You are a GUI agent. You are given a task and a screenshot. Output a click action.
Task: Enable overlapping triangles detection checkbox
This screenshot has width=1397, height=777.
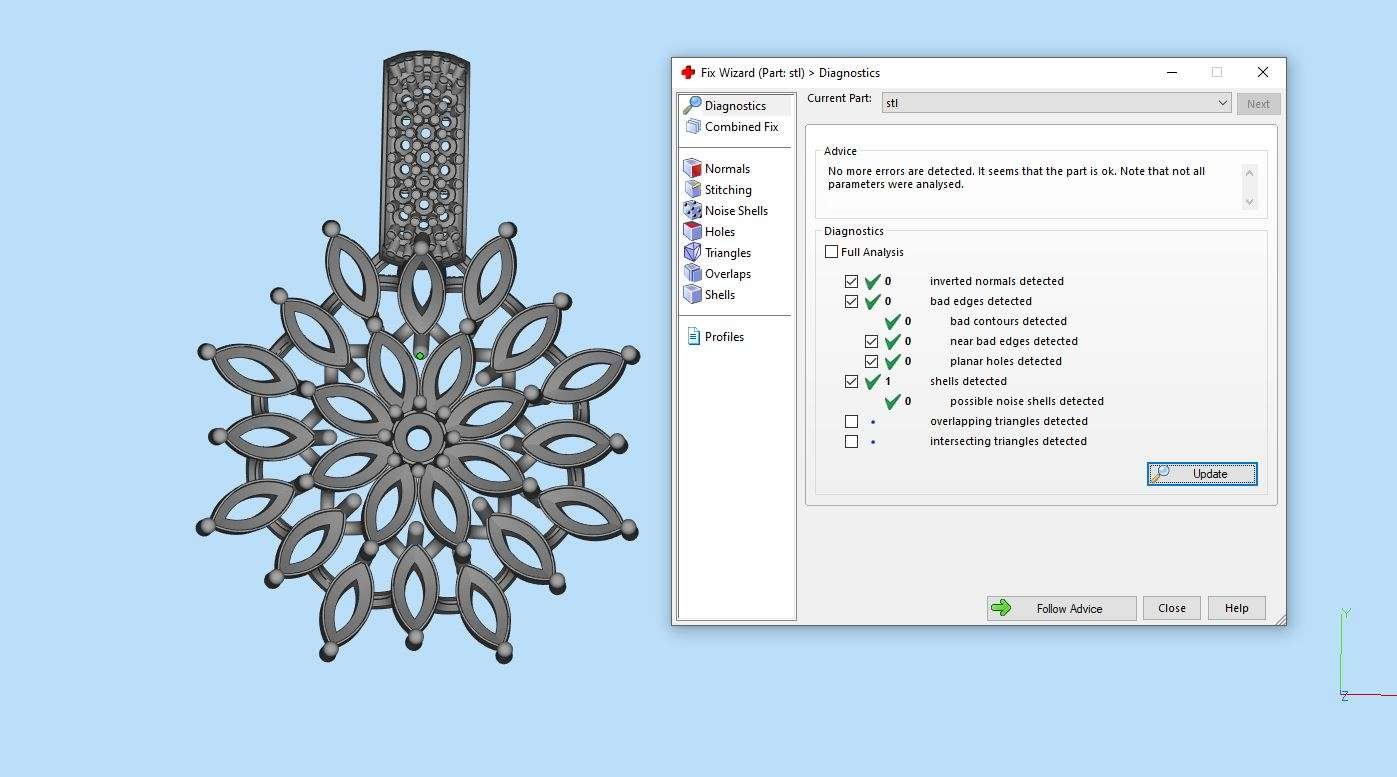[x=851, y=422]
